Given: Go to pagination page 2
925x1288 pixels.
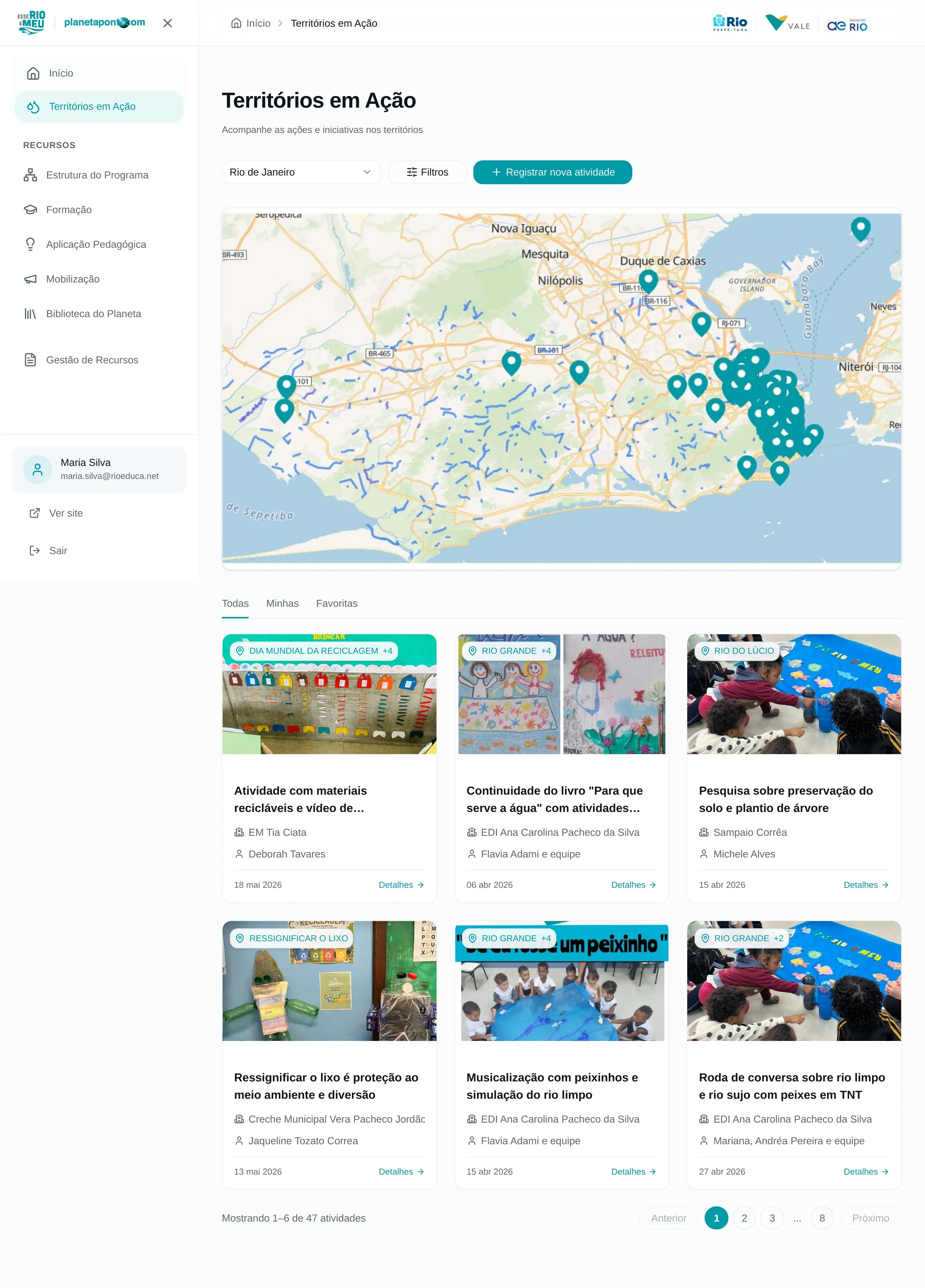Looking at the screenshot, I should click(x=744, y=1218).
